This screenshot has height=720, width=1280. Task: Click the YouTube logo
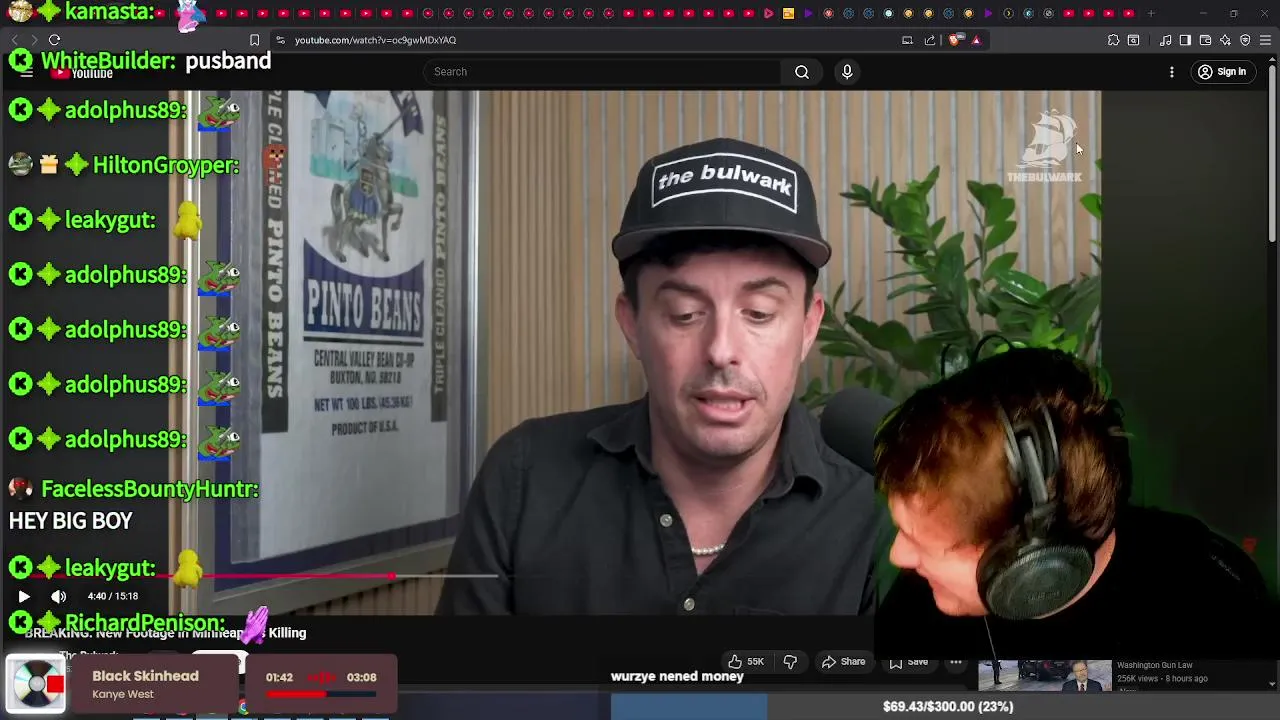(x=82, y=73)
